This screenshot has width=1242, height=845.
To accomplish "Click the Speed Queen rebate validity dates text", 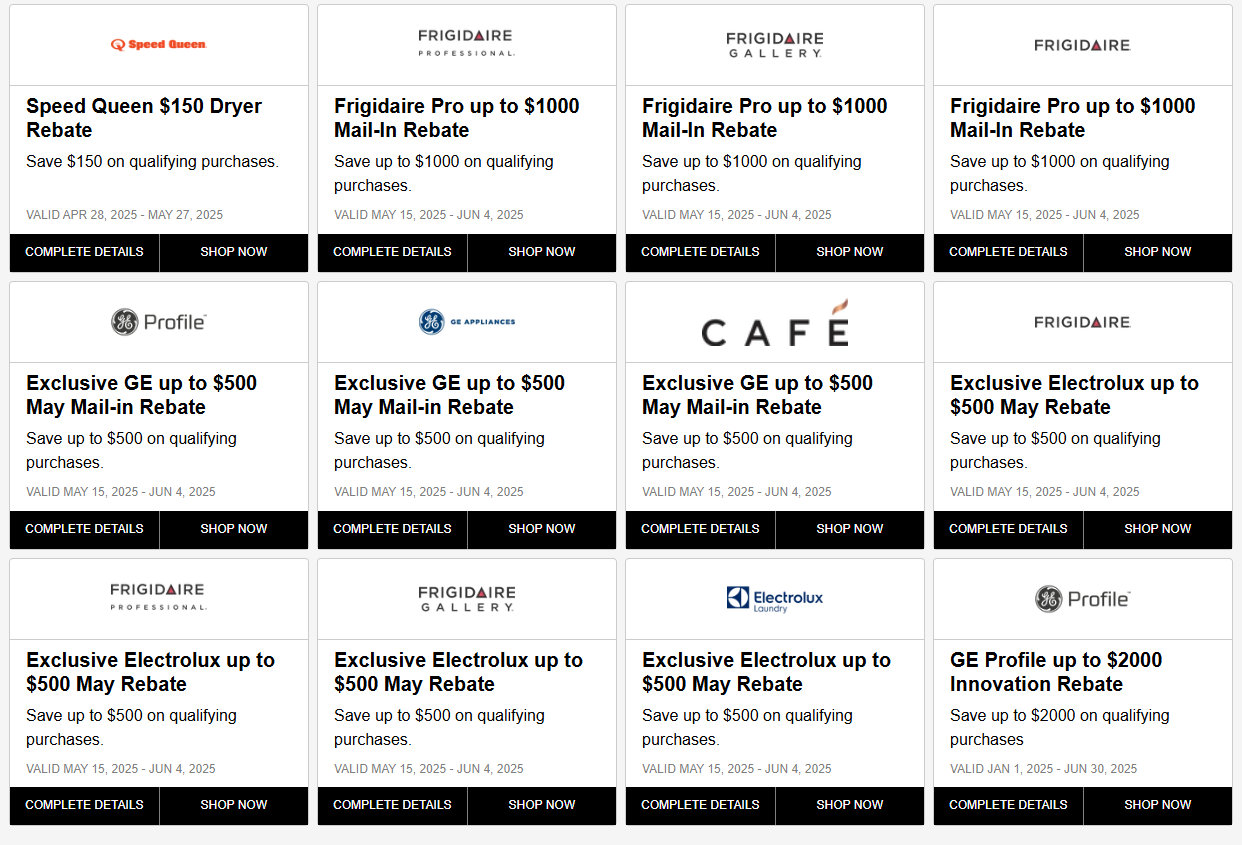I will (125, 215).
